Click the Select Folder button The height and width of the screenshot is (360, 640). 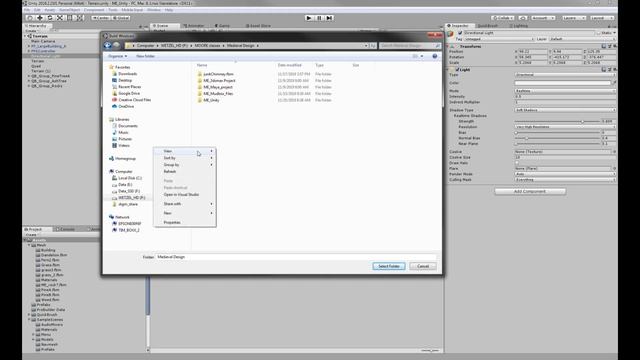pos(389,266)
